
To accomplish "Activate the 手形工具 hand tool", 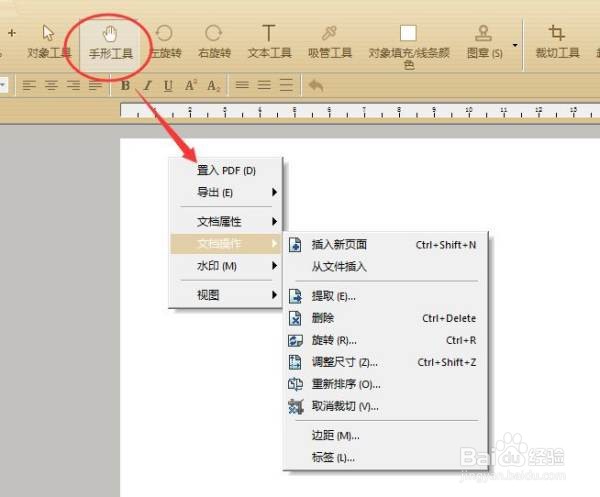I will click(110, 42).
